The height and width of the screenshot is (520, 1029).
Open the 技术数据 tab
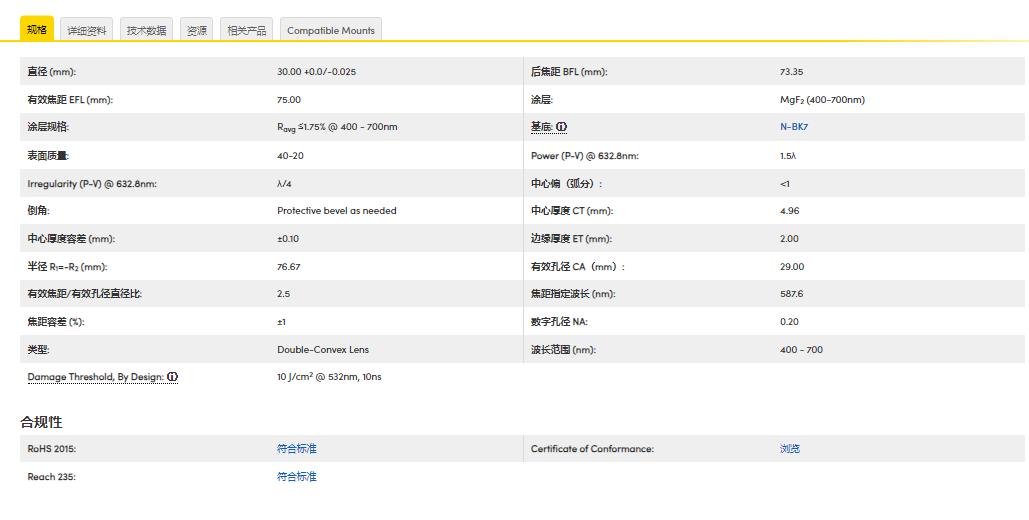click(x=146, y=30)
